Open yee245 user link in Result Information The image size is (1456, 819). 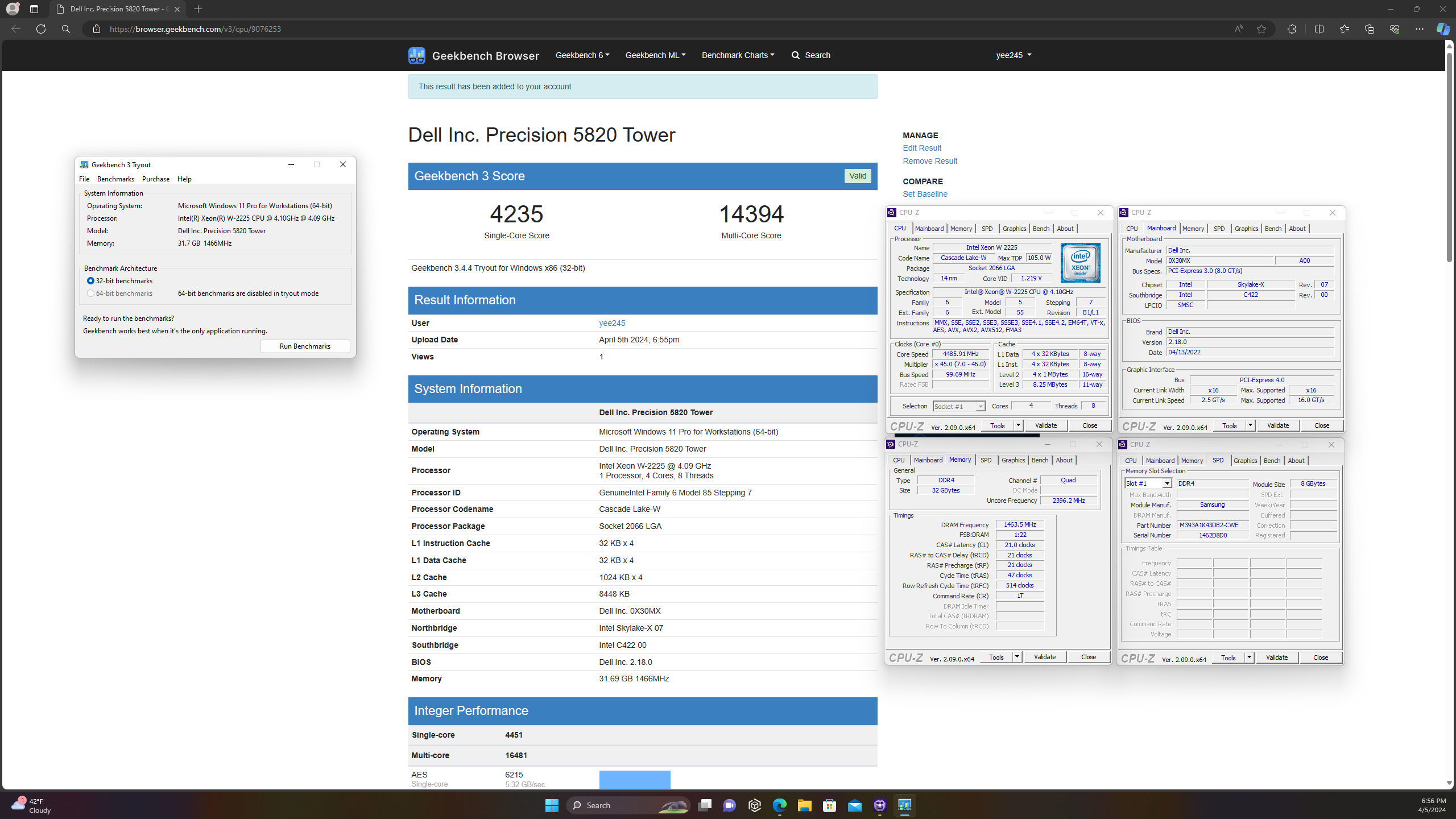(611, 323)
